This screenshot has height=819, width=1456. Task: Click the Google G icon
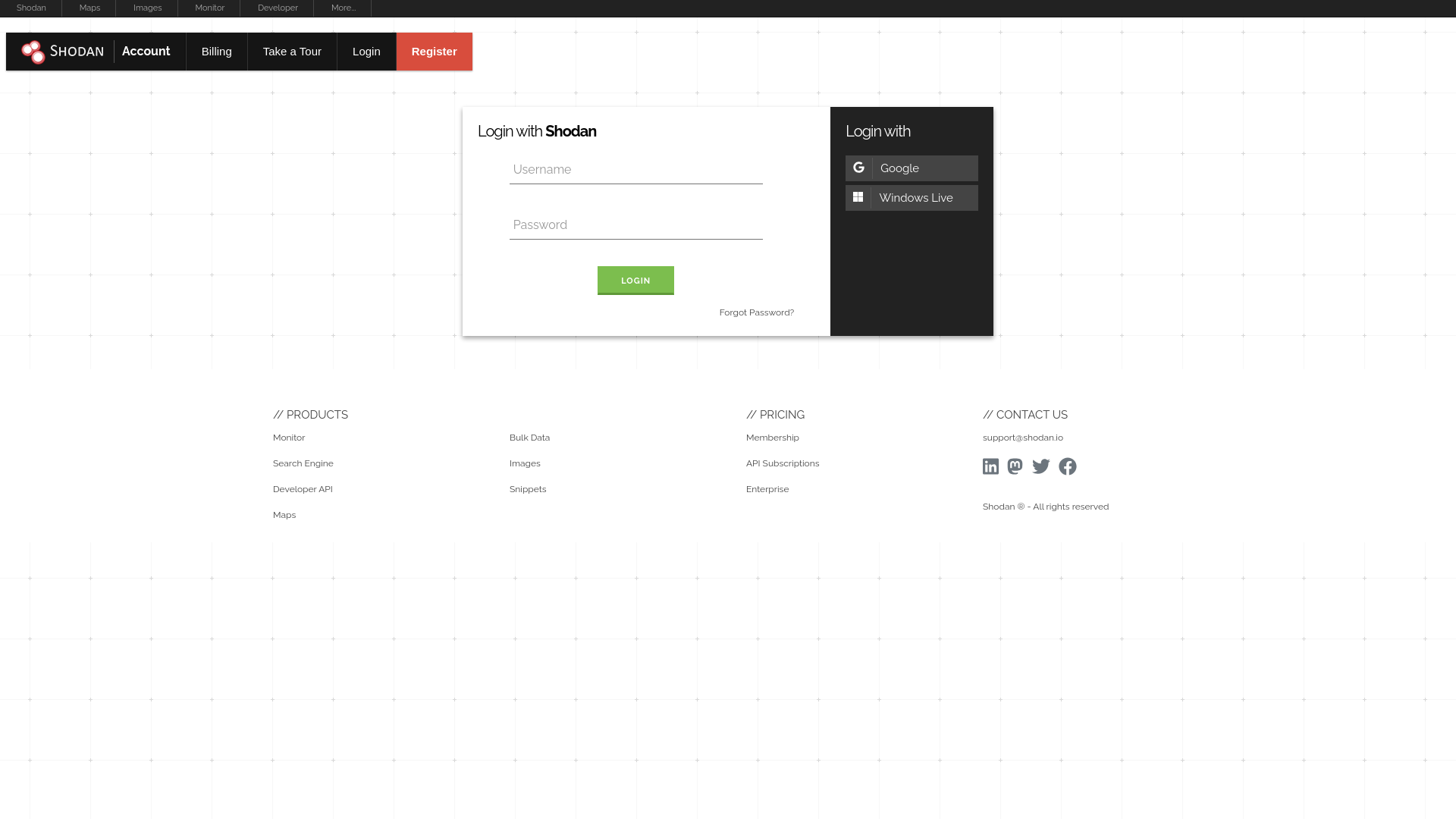click(858, 168)
